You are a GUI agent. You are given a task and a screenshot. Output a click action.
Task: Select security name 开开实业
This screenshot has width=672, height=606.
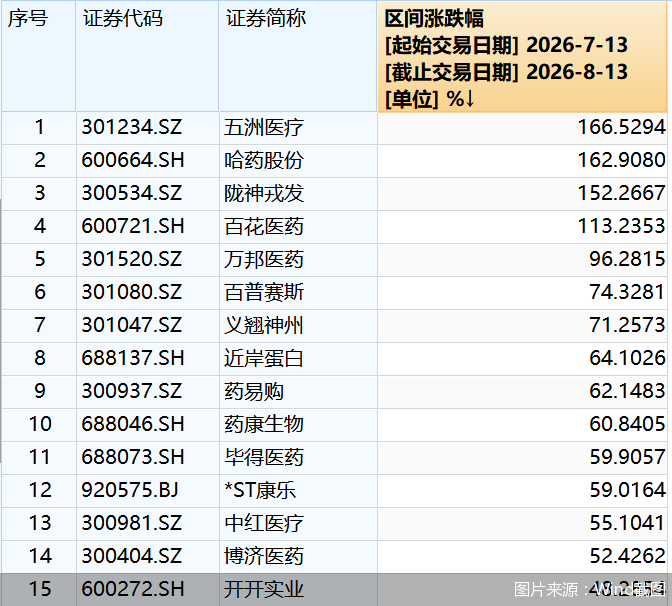[x=264, y=589]
